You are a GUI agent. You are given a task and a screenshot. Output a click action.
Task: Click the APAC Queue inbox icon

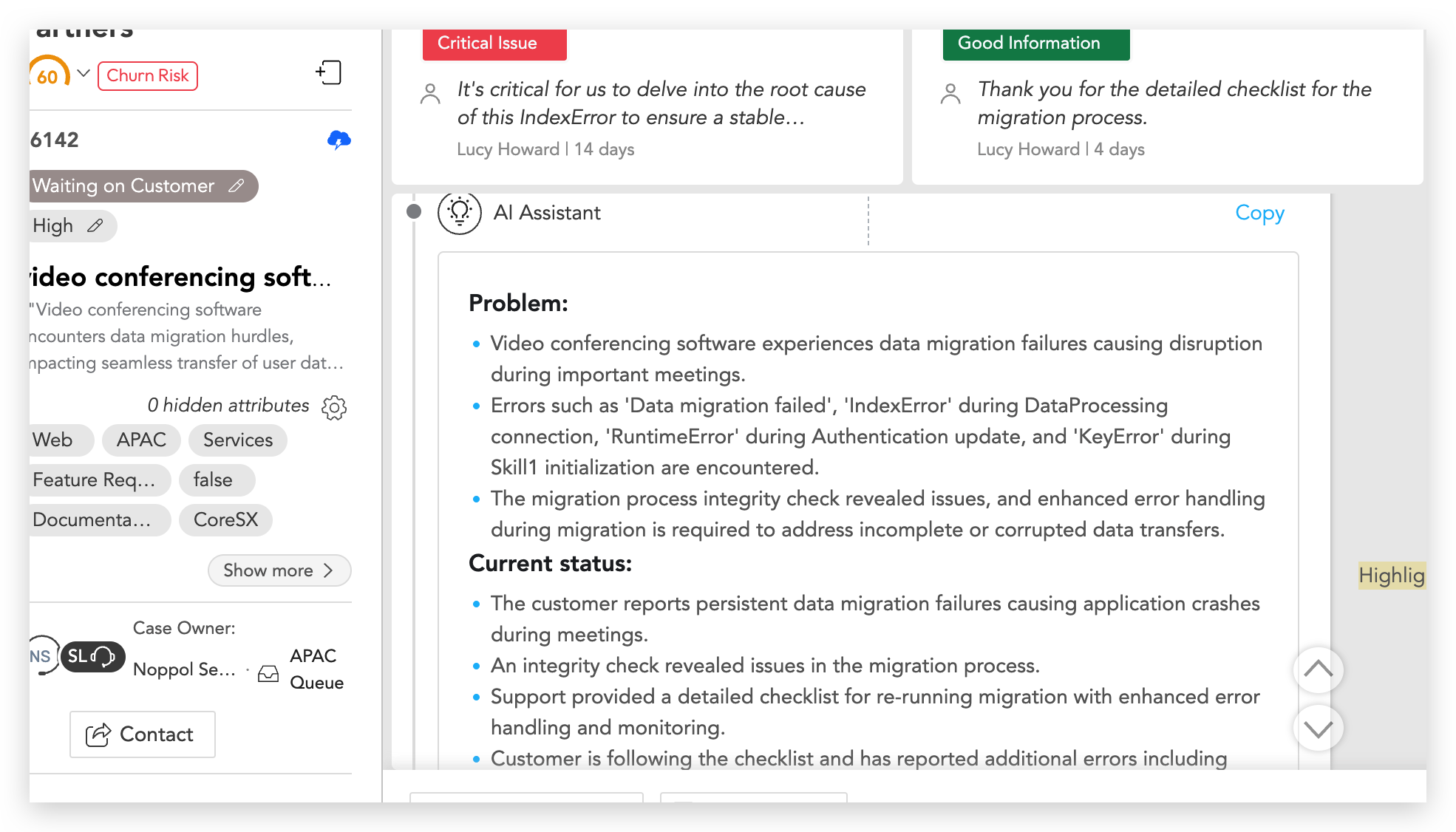pos(268,673)
